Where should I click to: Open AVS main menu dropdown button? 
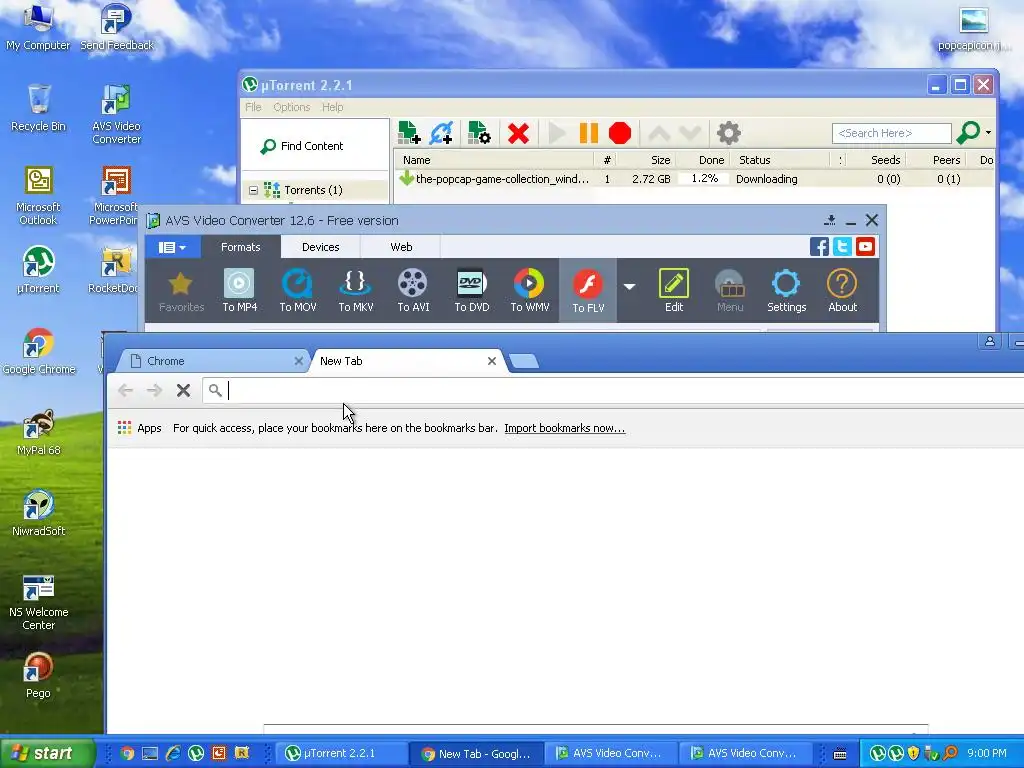[172, 248]
